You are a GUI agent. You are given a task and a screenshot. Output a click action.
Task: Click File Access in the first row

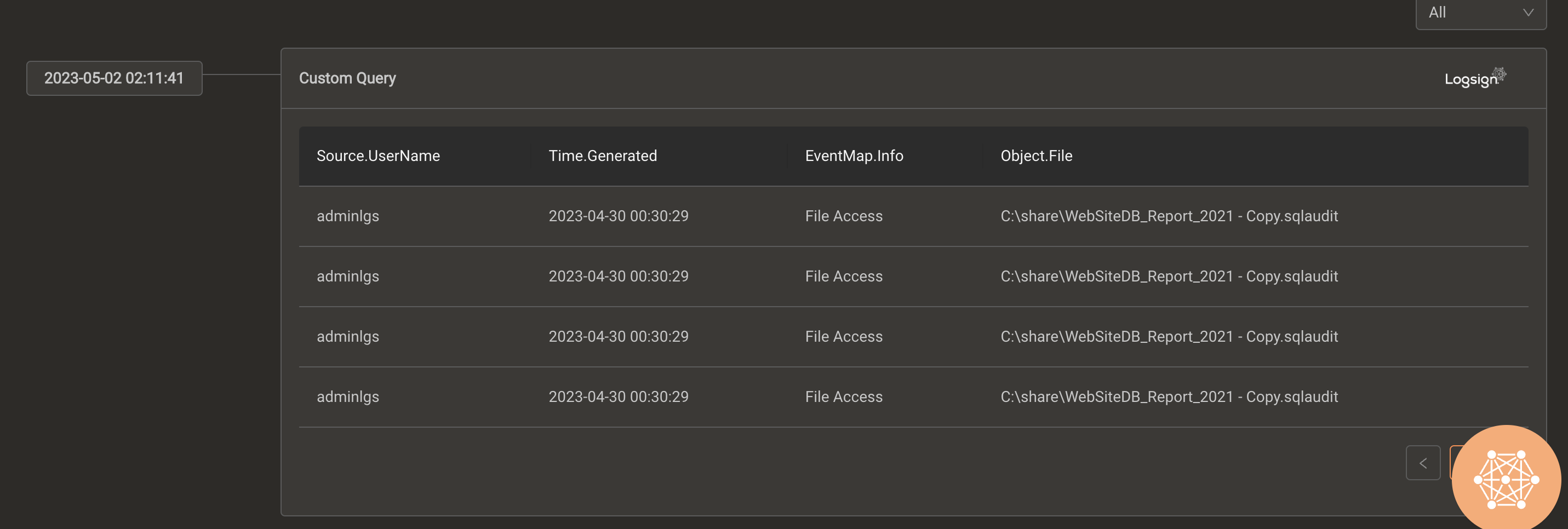coord(844,216)
